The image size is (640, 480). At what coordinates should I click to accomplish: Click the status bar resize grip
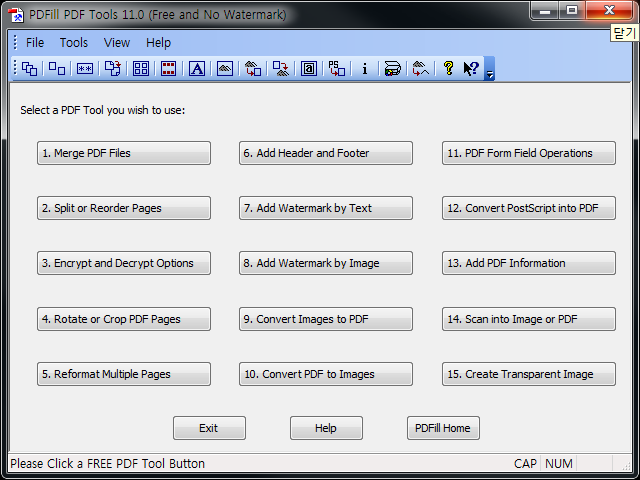click(624, 465)
